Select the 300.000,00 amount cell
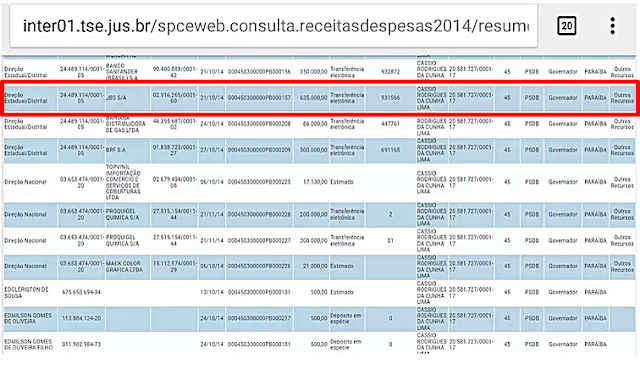Screen dimensions: 640x369 [311, 241]
